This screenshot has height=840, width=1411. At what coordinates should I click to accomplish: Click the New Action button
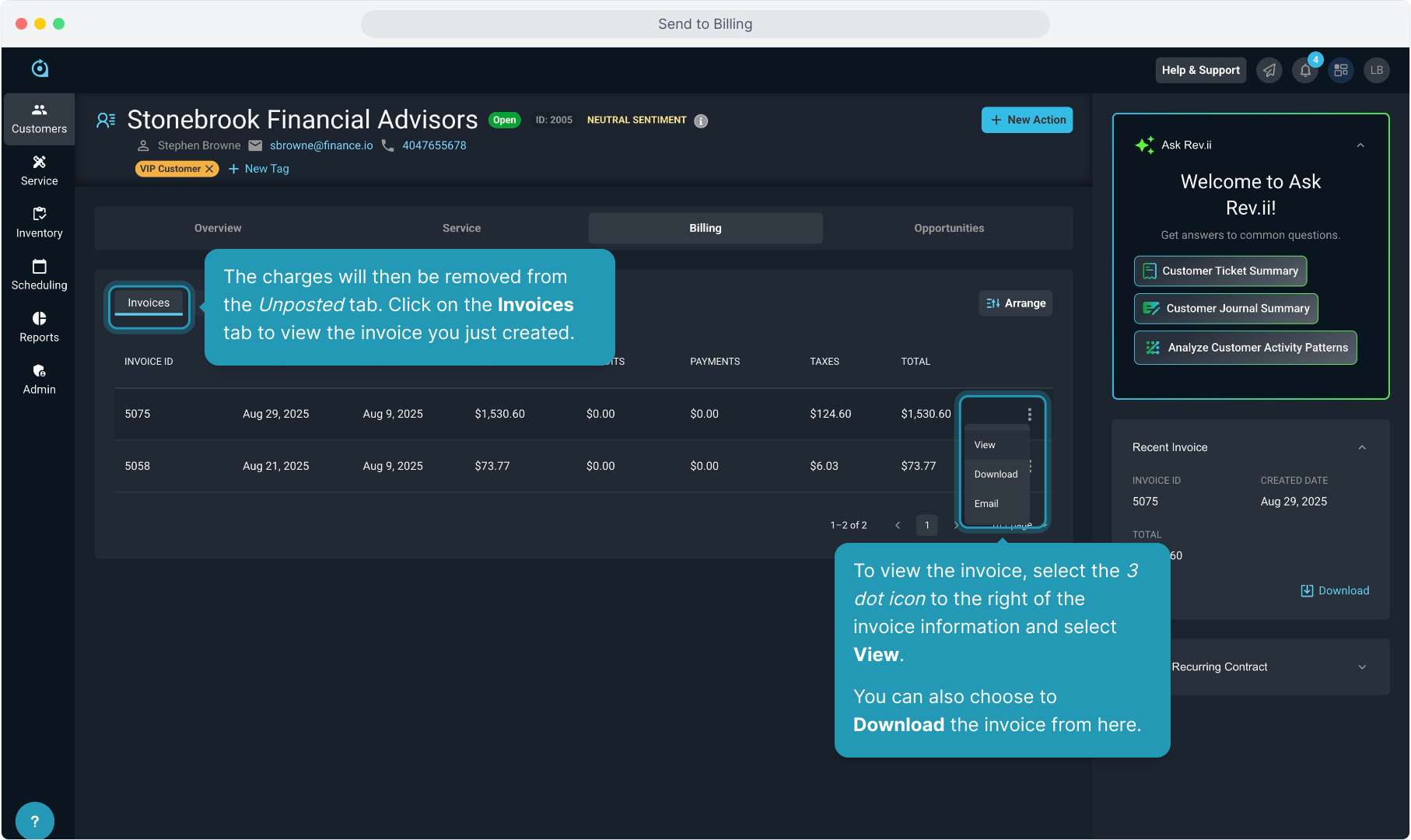[1027, 120]
